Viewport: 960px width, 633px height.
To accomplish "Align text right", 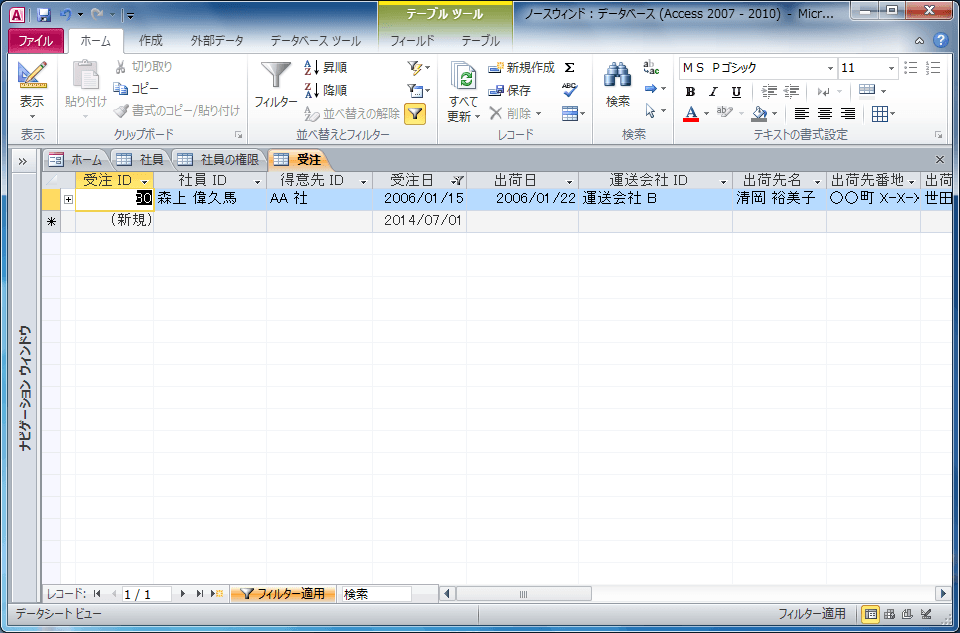I will pyautogui.click(x=848, y=113).
